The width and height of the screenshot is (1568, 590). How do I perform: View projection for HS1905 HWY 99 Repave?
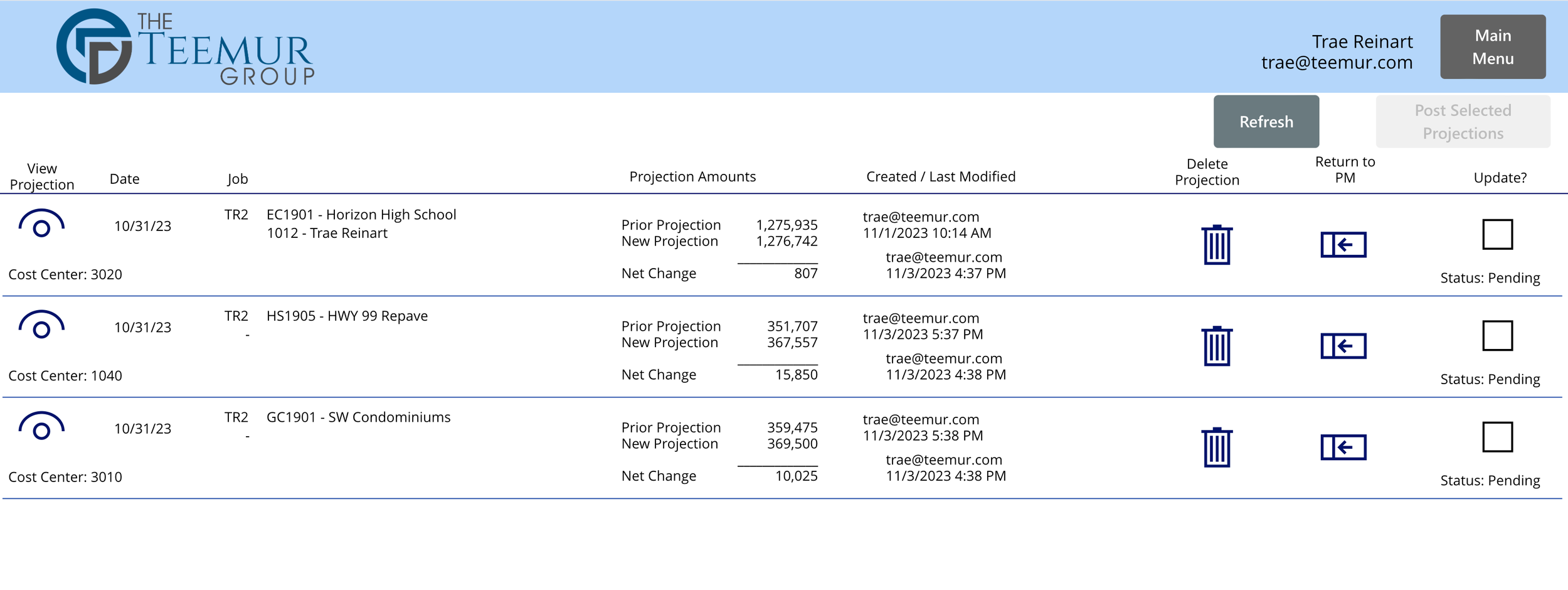(x=41, y=324)
